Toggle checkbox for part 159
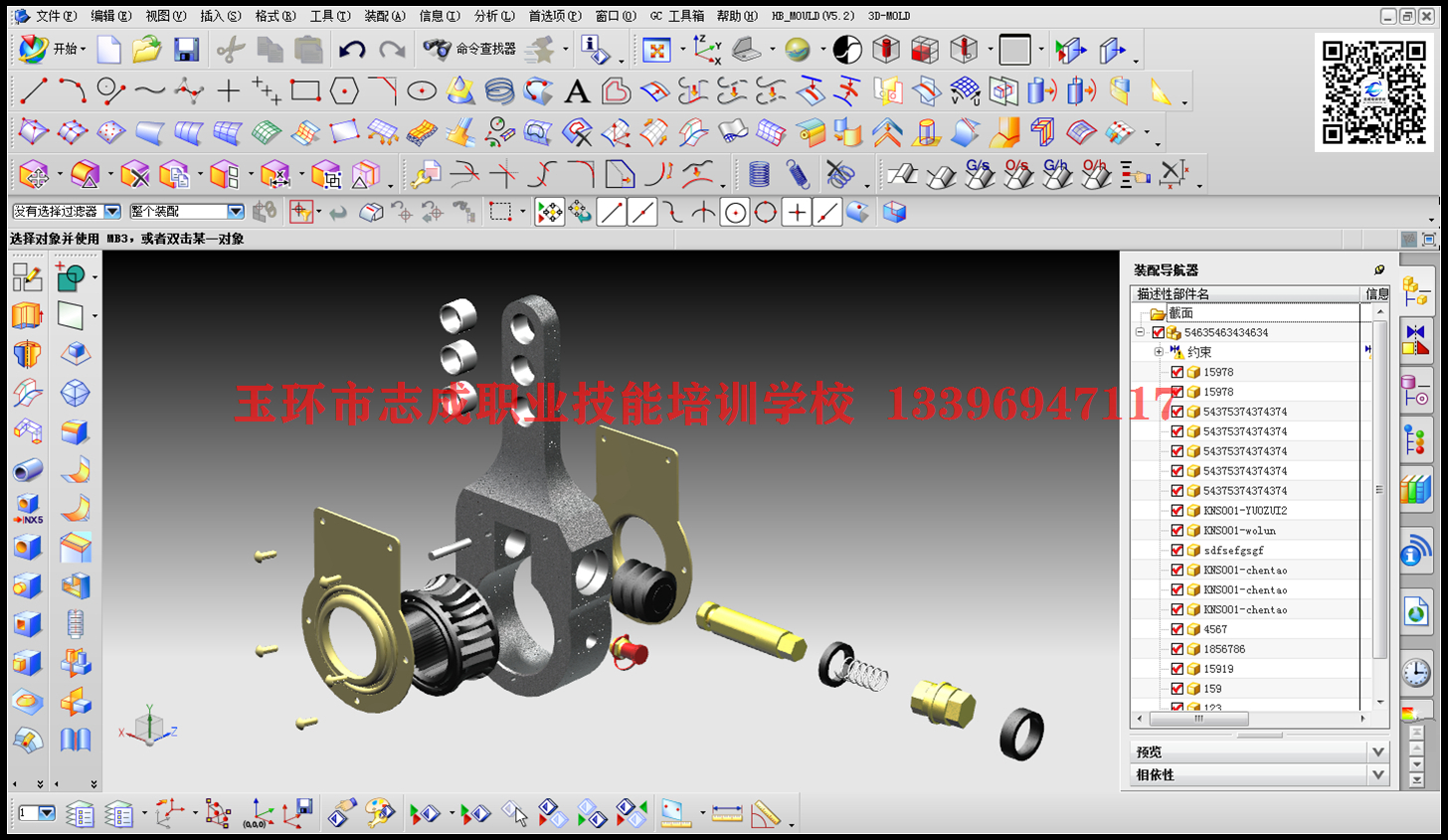1448x840 pixels. [1177, 689]
